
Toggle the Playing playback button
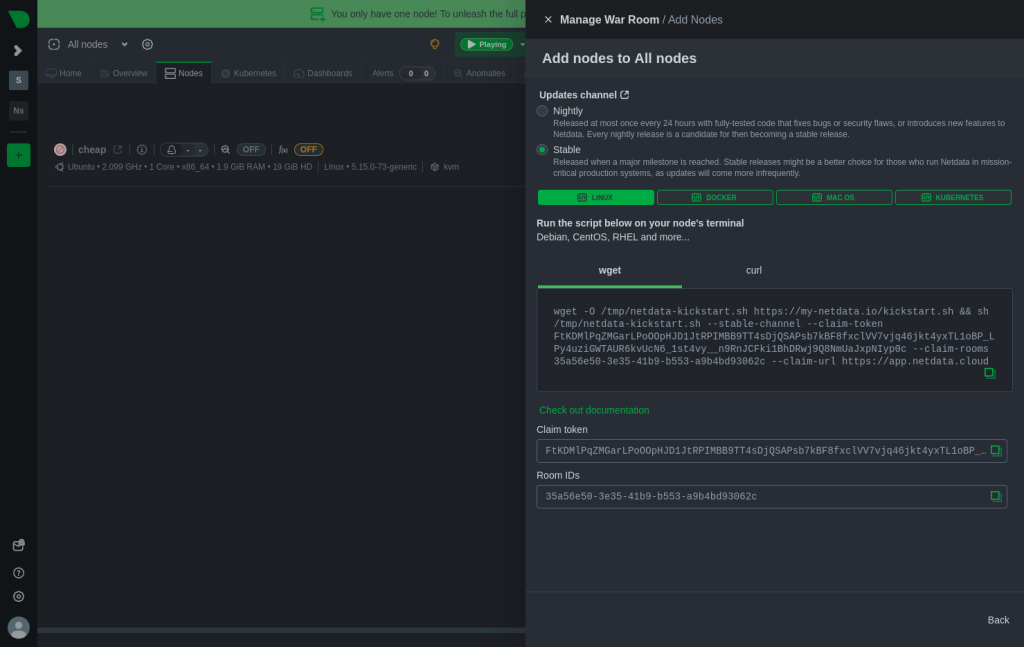[x=486, y=44]
